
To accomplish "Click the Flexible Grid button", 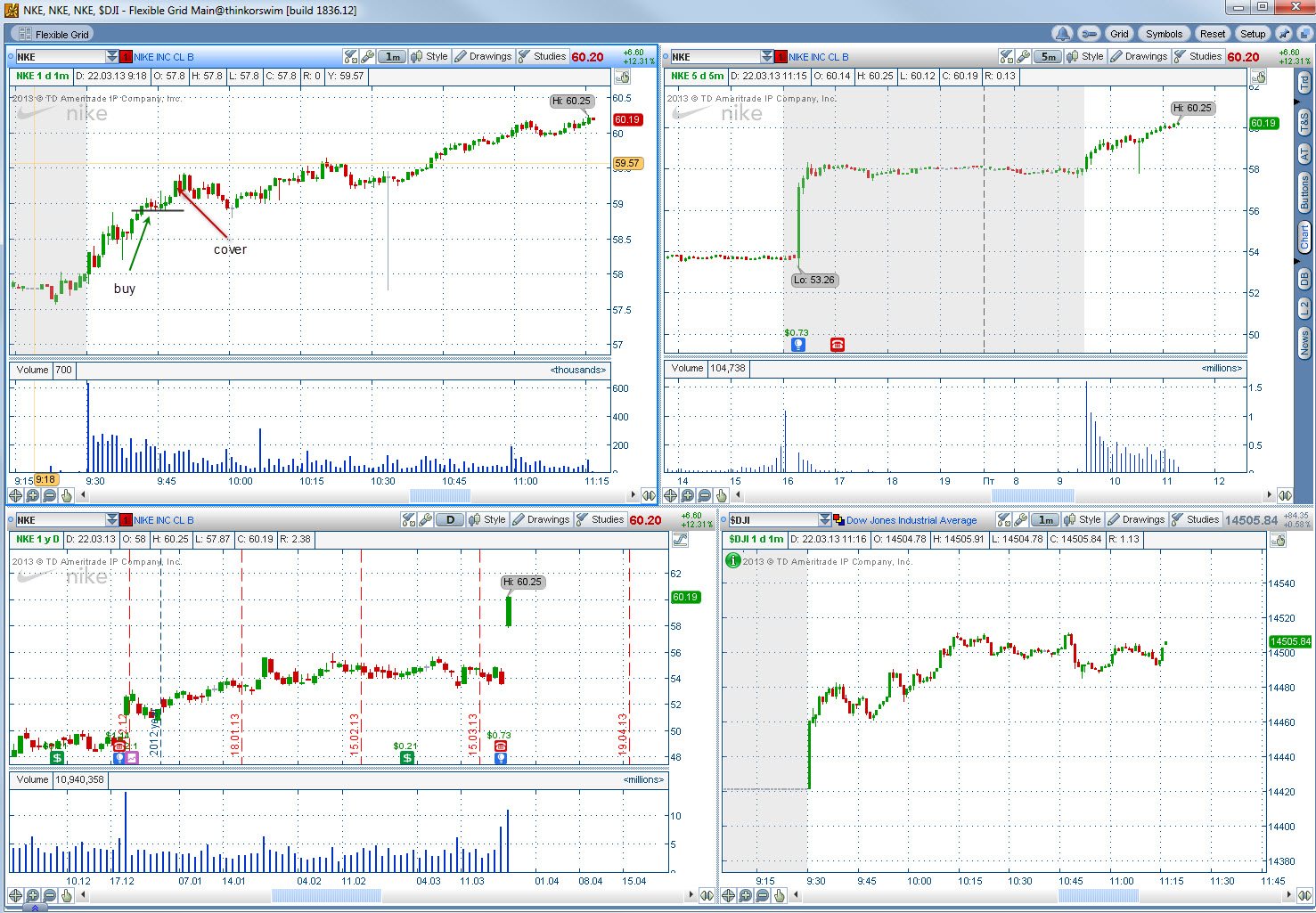I will click(53, 35).
